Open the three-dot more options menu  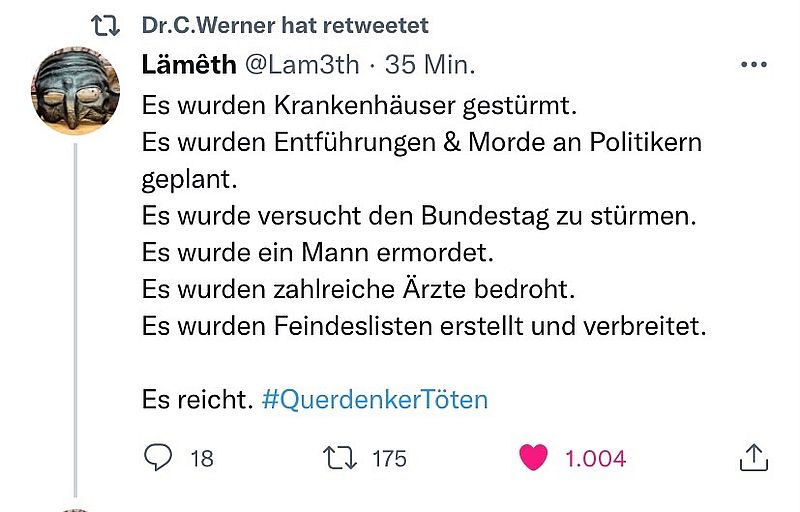pos(752,65)
